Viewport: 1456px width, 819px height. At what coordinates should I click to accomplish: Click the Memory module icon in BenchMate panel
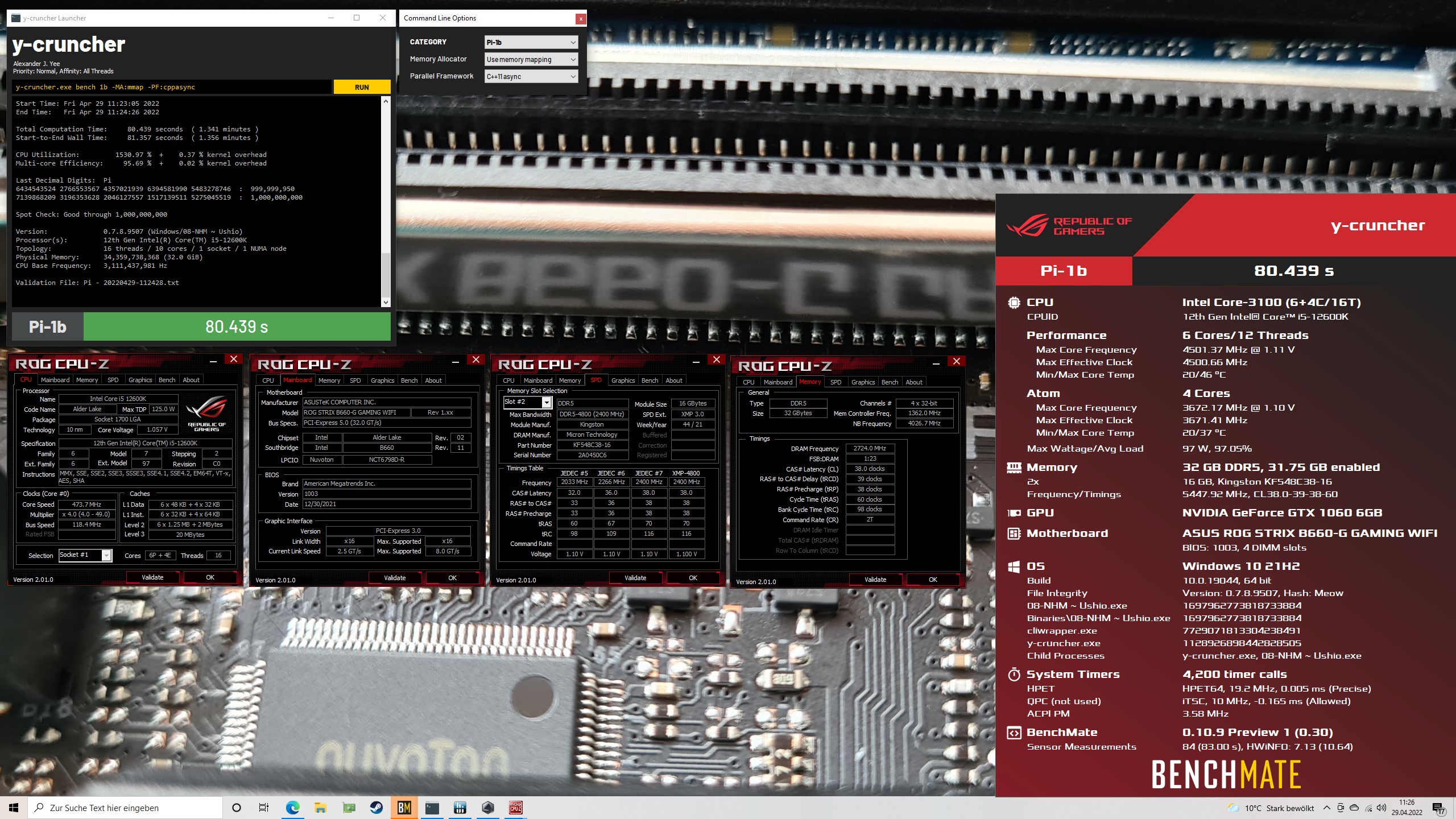tap(1014, 468)
